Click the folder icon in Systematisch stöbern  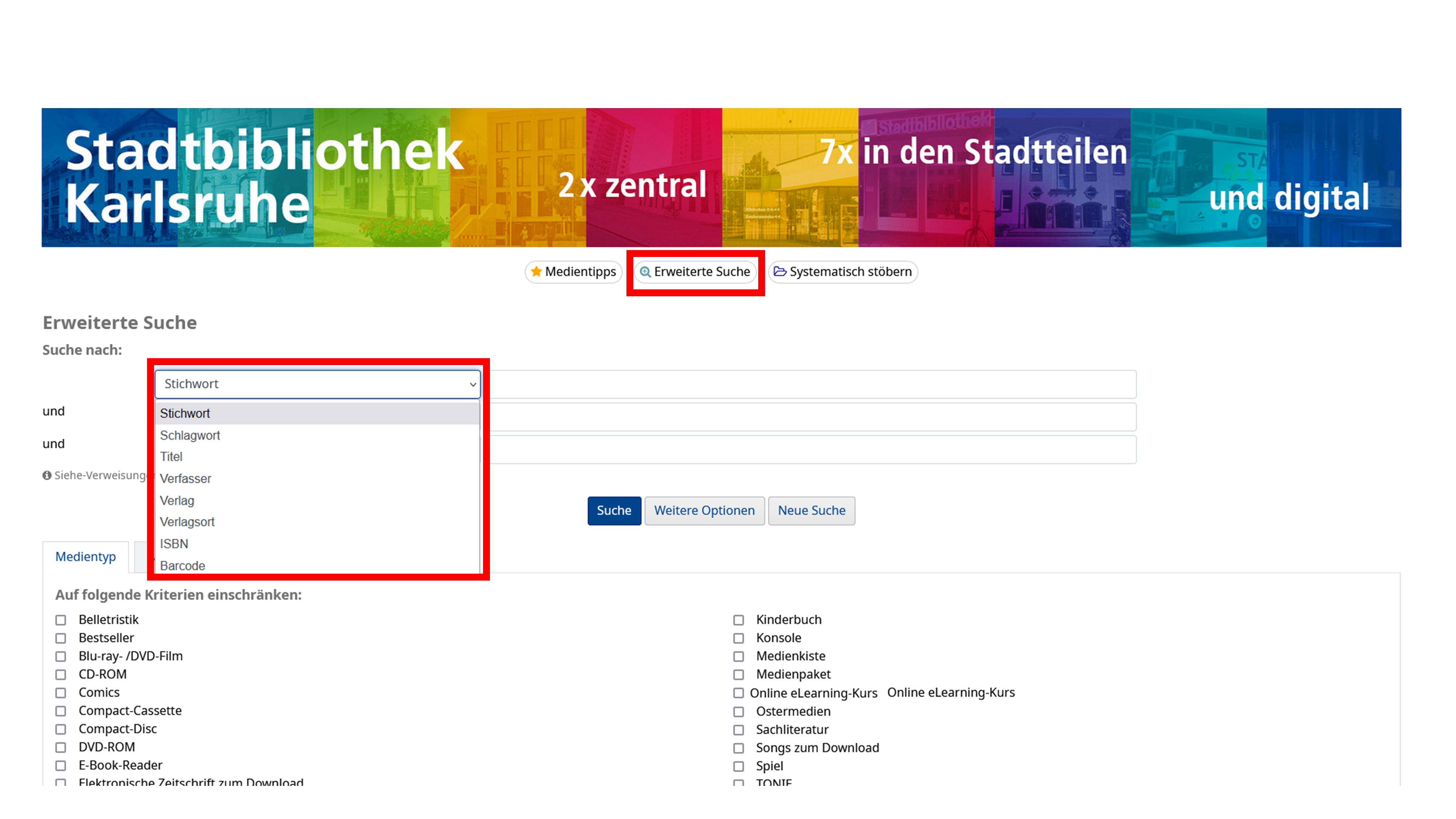(780, 271)
